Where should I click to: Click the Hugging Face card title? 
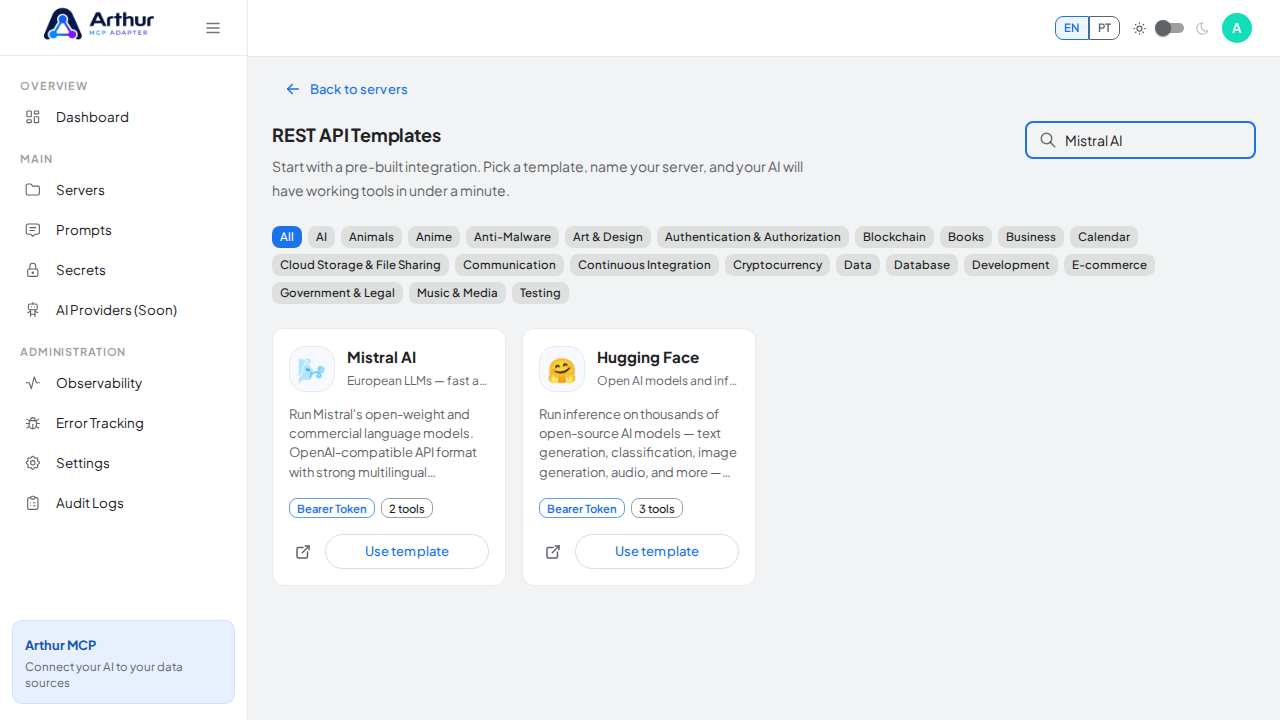tap(648, 357)
